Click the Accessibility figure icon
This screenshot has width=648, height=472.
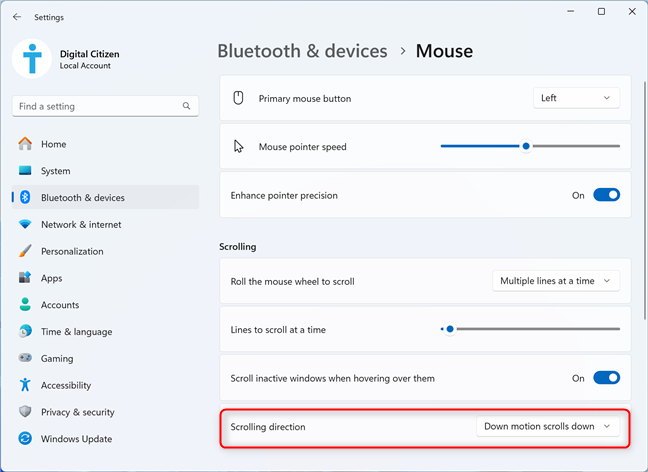point(25,385)
